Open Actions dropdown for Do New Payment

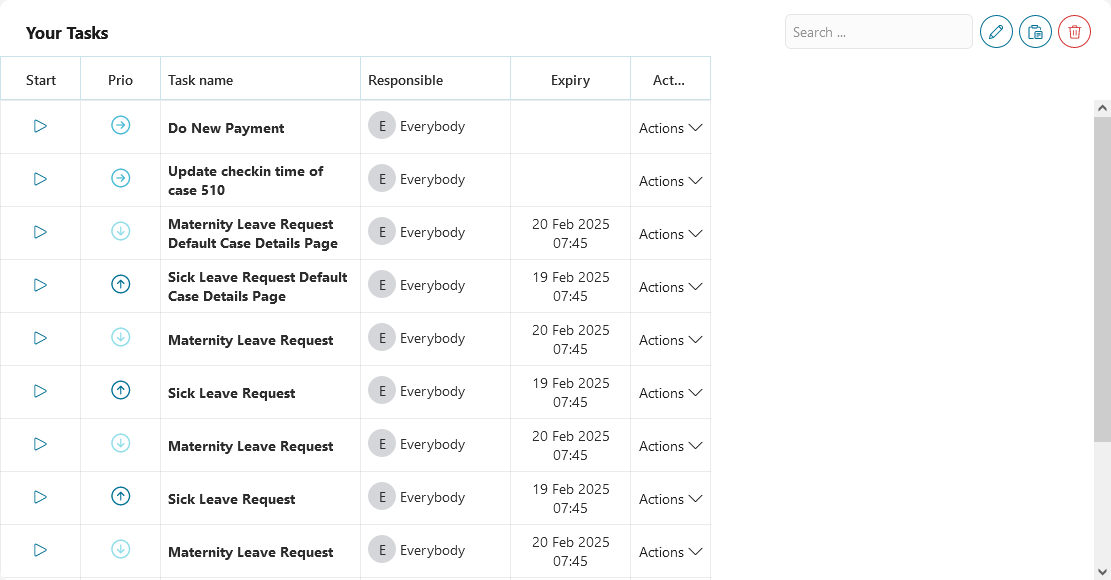coord(670,128)
